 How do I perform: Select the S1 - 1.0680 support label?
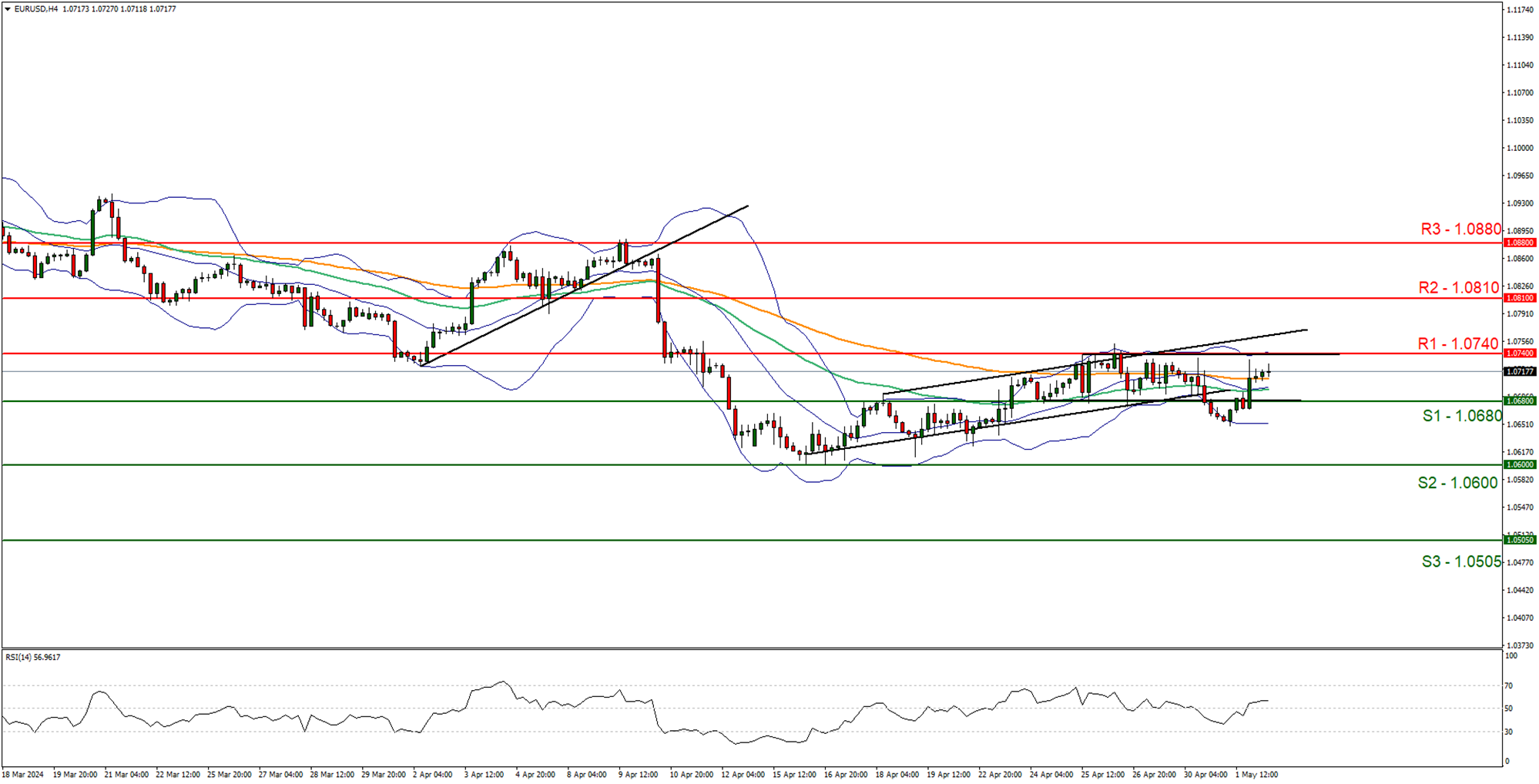tap(1461, 417)
